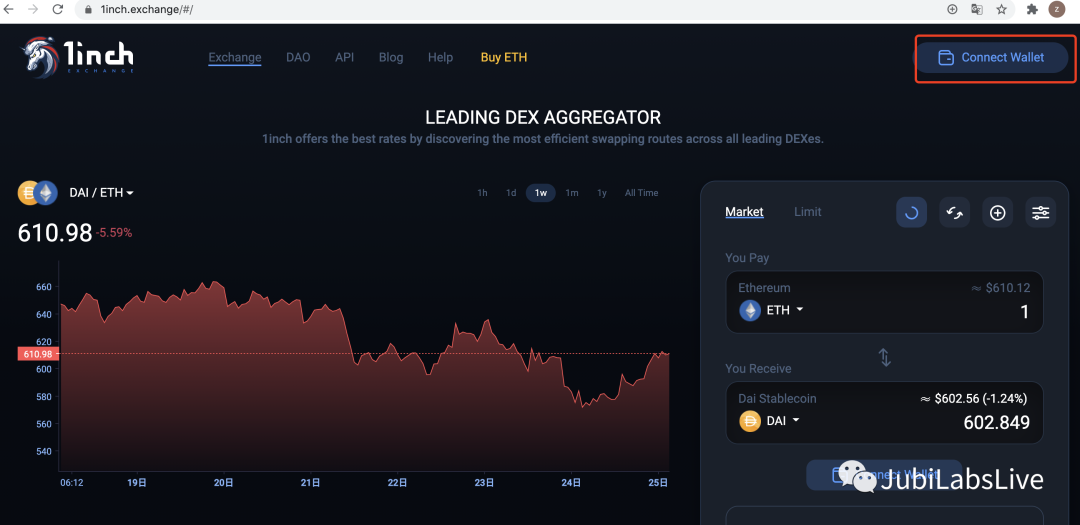Open the DAO nav item

pyautogui.click(x=298, y=57)
